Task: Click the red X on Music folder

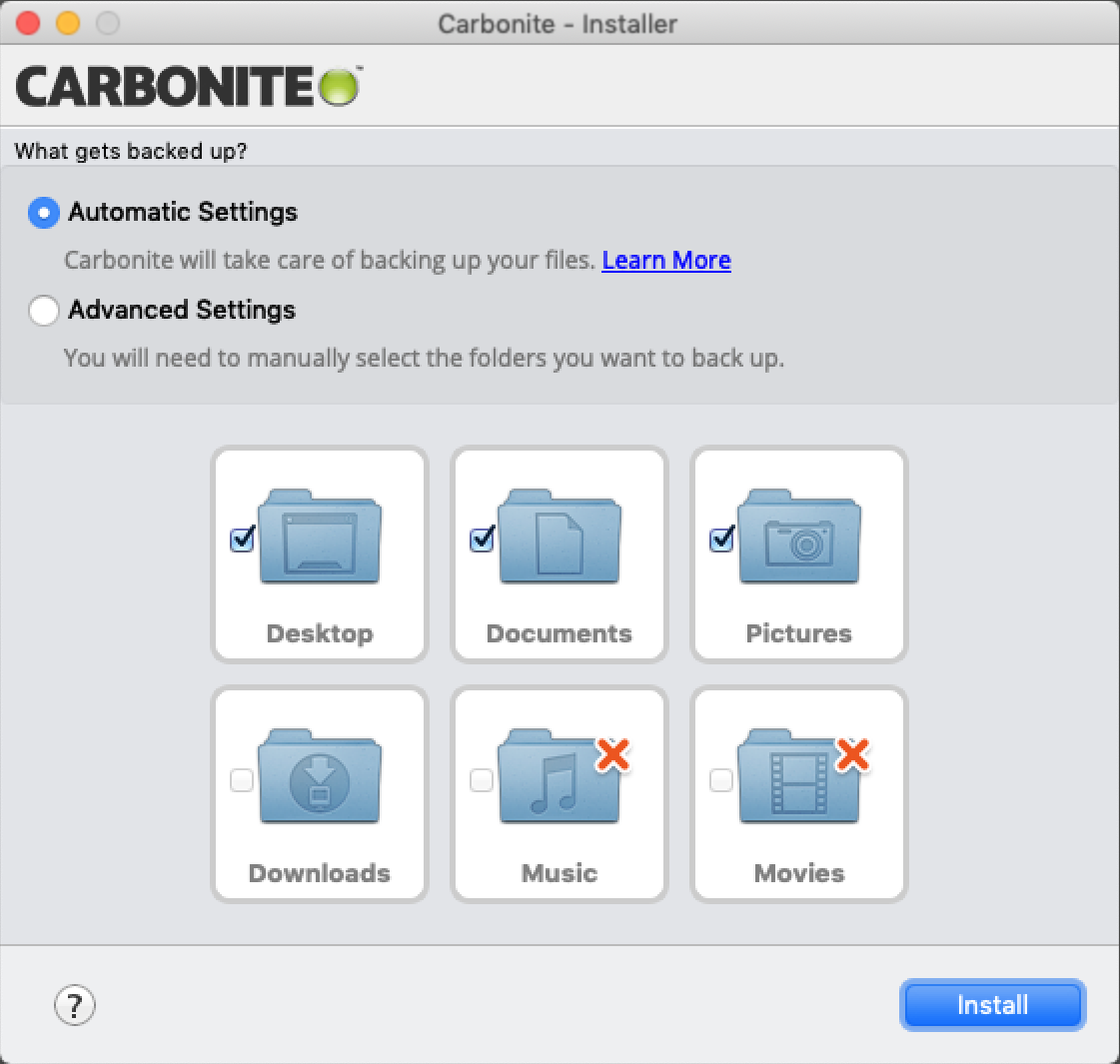Action: 612,754
